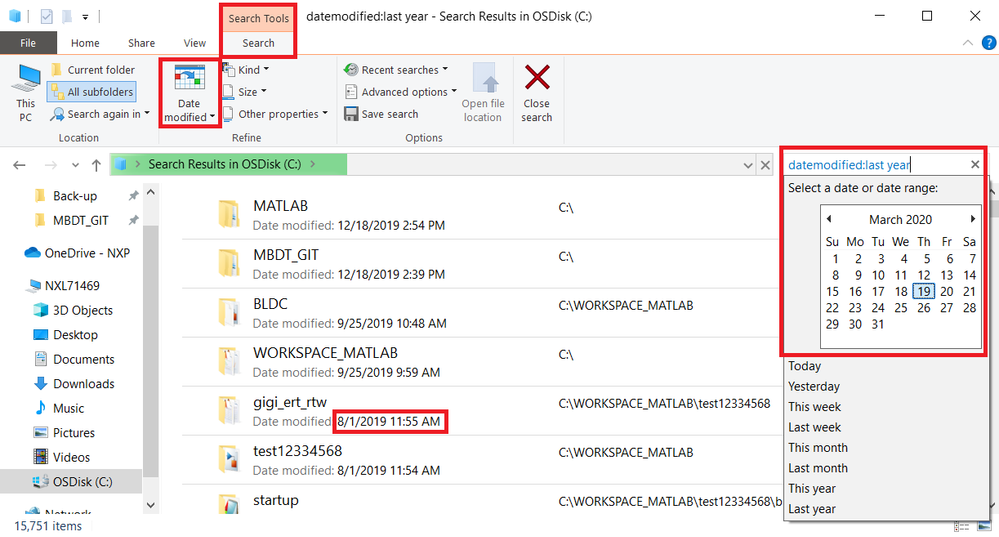
Task: Click the This PC location icon
Action: point(25,93)
